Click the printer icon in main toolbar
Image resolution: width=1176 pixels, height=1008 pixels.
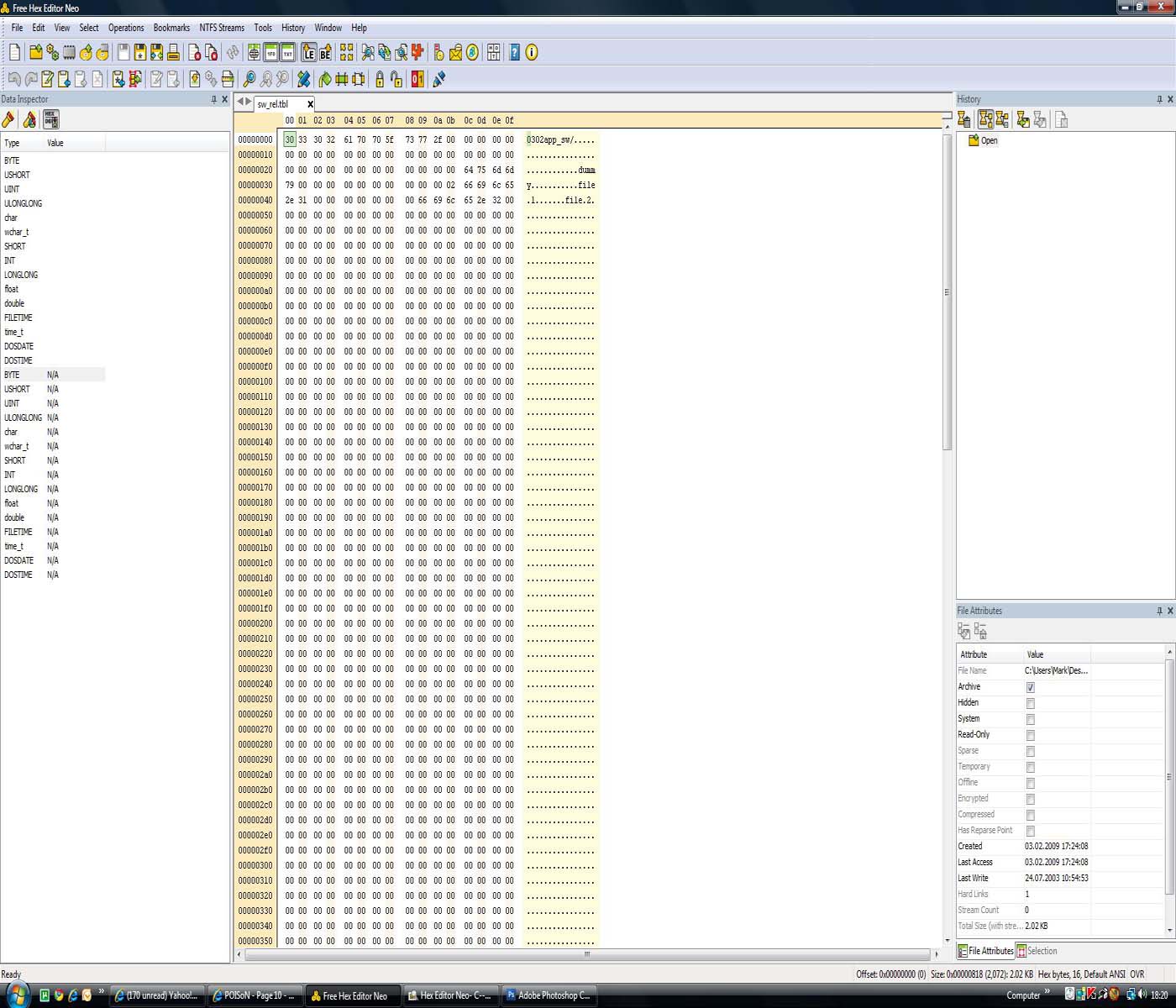tap(173, 53)
